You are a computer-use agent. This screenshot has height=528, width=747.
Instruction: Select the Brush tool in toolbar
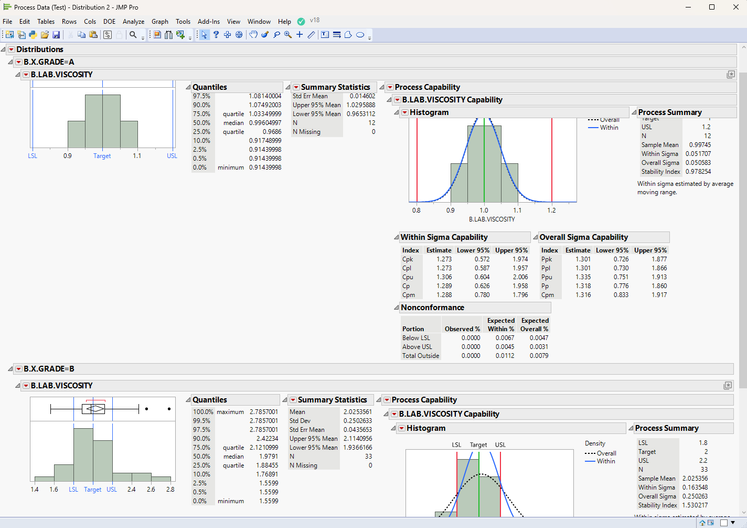[x=264, y=34]
